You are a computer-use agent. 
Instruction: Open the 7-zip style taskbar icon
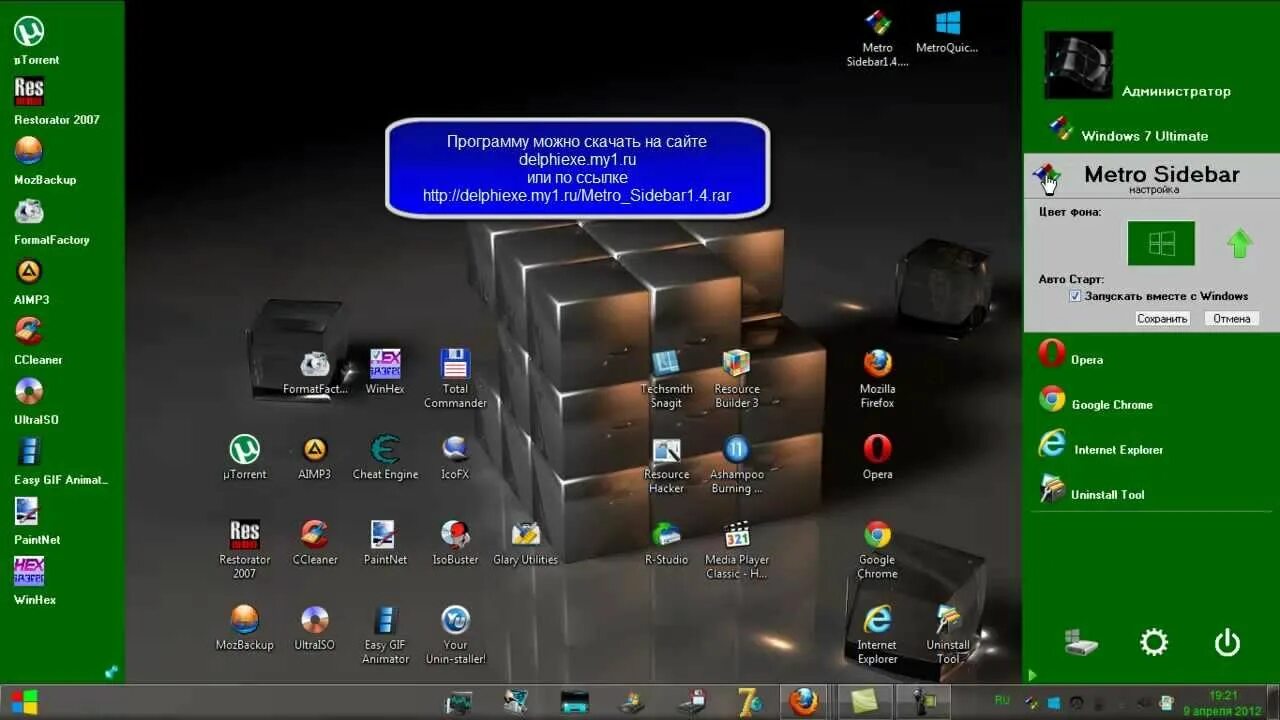point(749,702)
